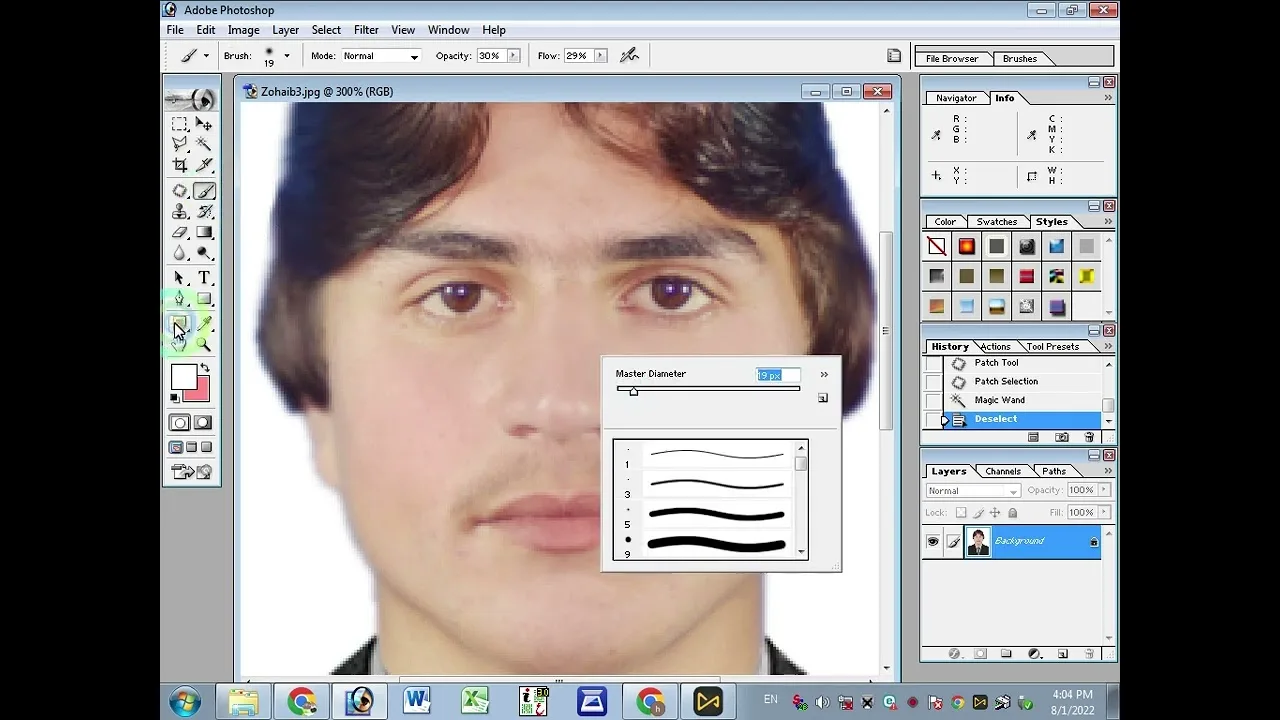Select the Crop tool
This screenshot has width=1280, height=720.
tap(179, 166)
